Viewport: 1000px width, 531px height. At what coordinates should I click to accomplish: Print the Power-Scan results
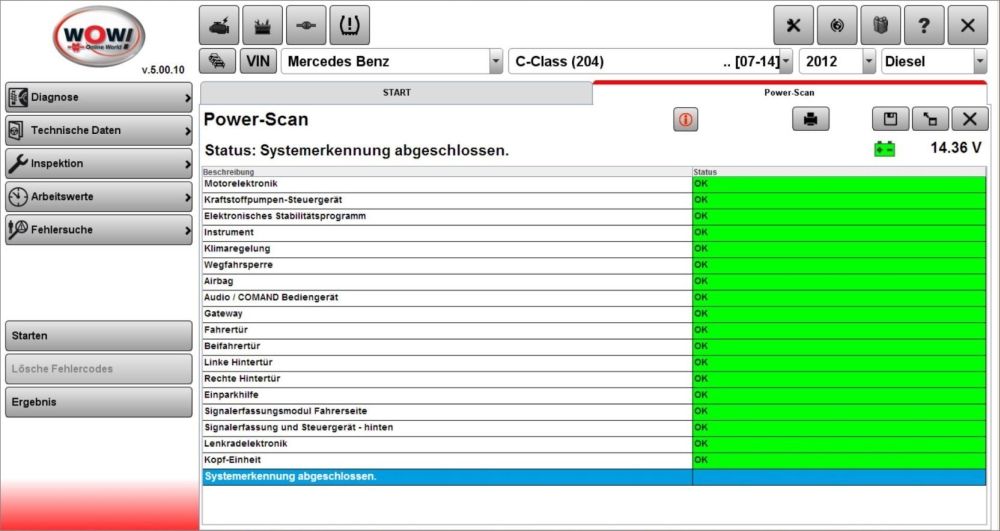pos(811,119)
